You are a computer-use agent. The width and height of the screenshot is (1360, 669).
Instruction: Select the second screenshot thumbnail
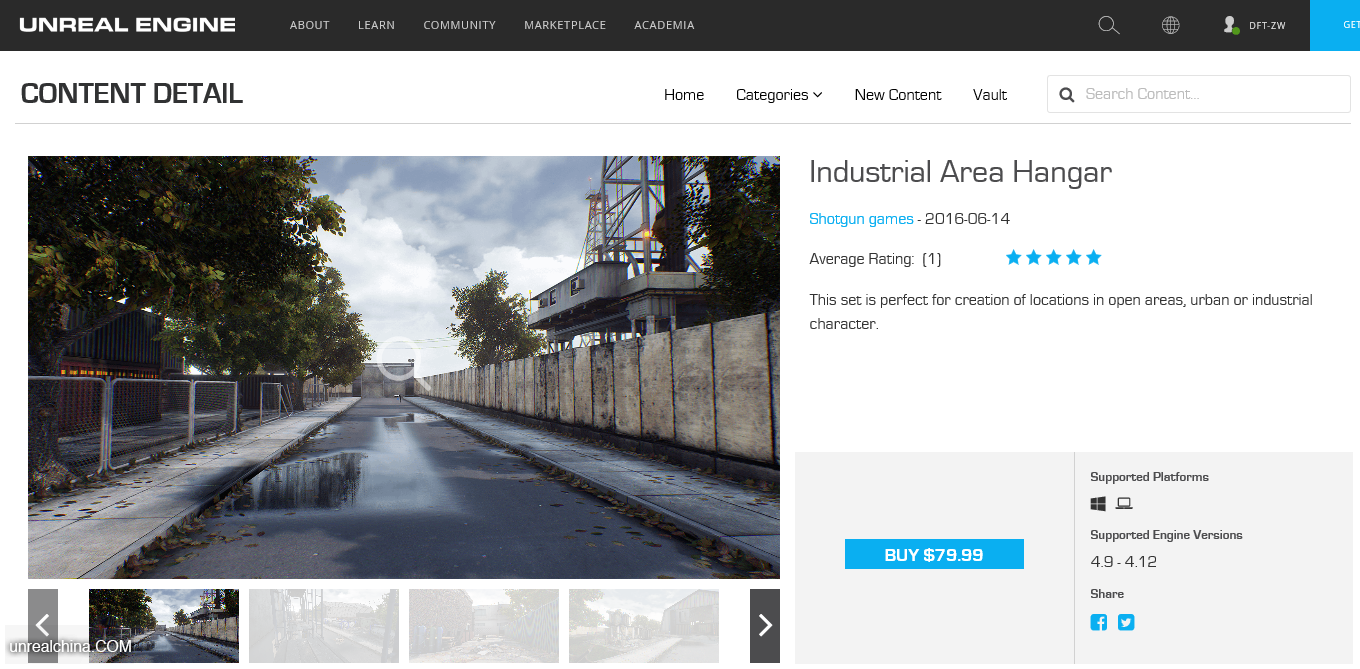pyautogui.click(x=324, y=626)
